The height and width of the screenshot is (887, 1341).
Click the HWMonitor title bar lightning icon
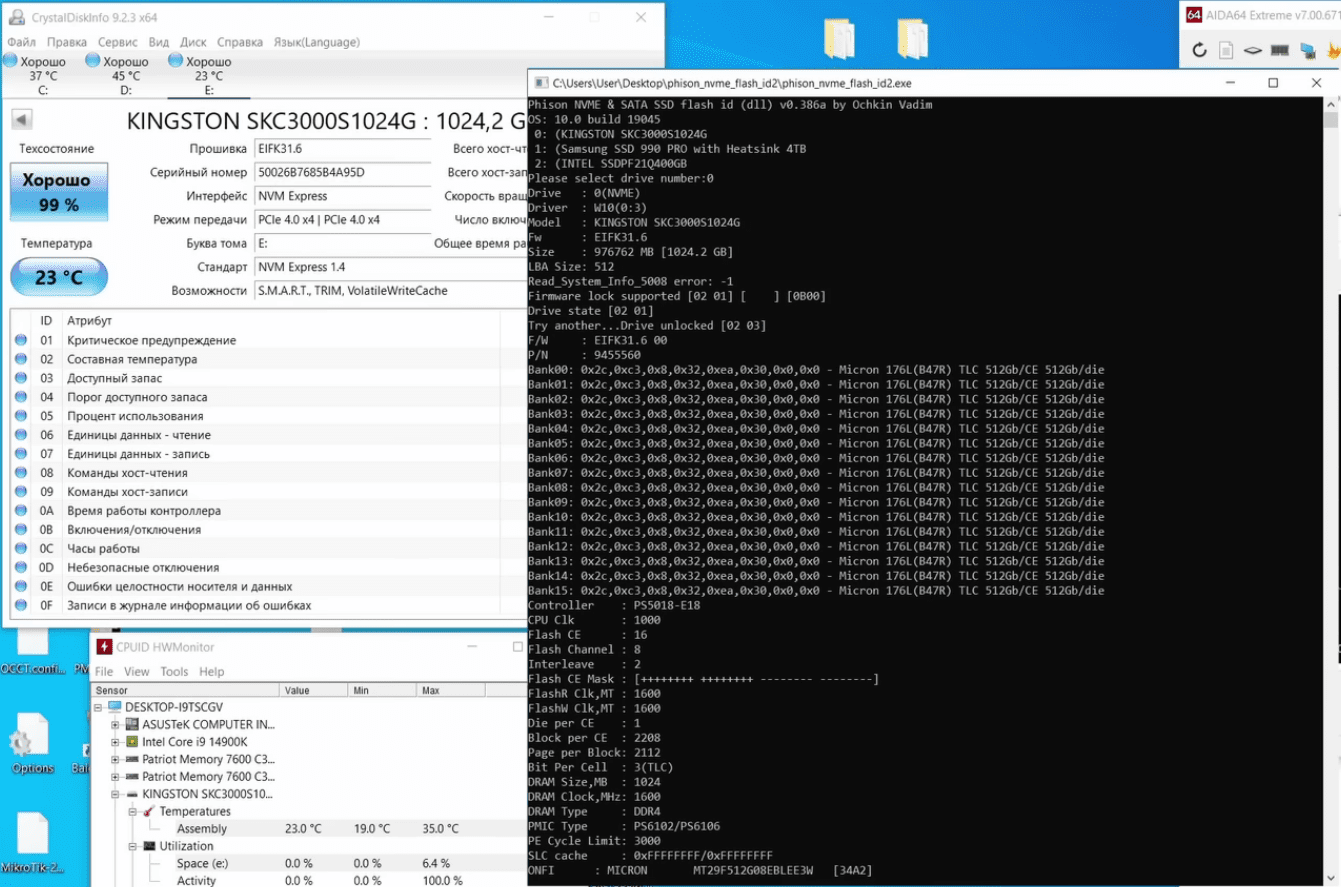pos(104,647)
